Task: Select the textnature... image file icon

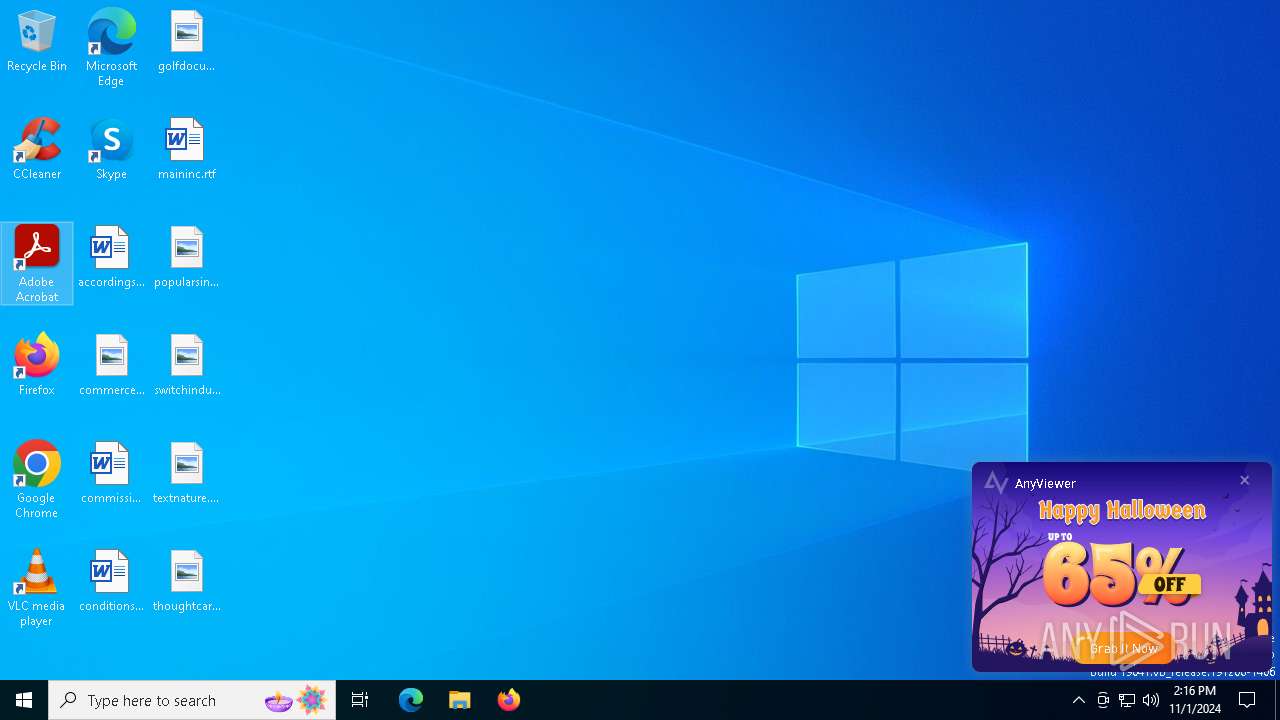Action: pyautogui.click(x=186, y=473)
